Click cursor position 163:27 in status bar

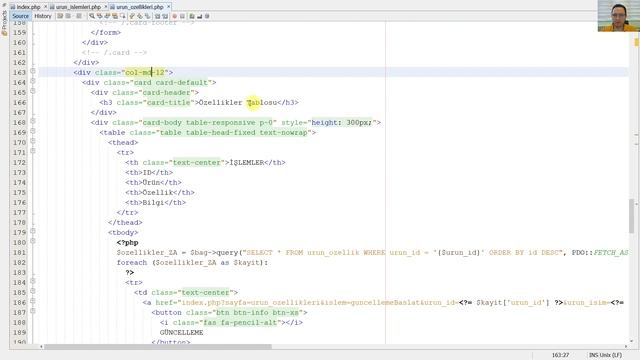560,355
